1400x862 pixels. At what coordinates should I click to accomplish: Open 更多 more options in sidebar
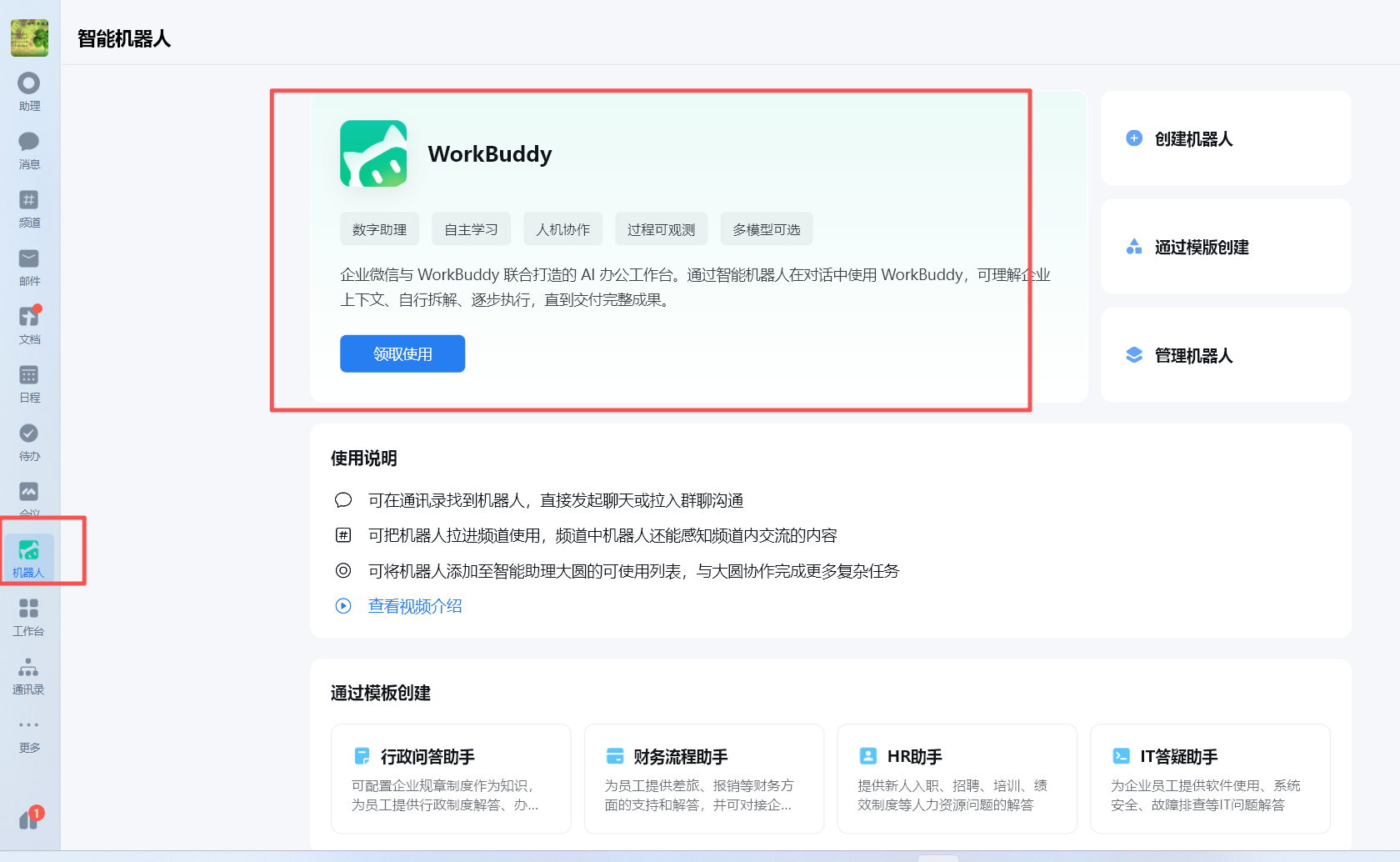click(29, 735)
